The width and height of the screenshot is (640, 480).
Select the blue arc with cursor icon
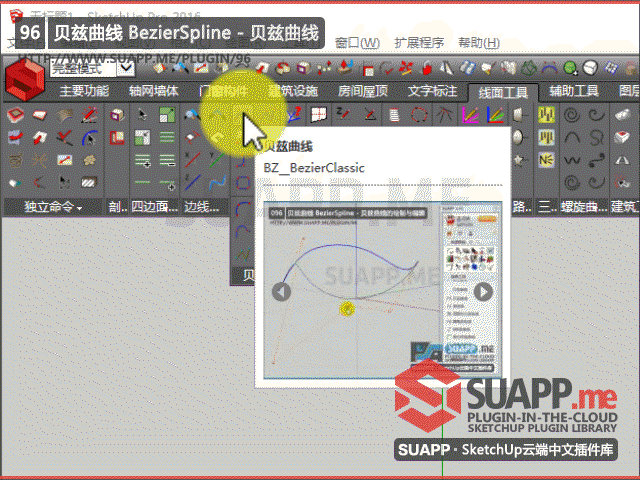click(x=89, y=138)
